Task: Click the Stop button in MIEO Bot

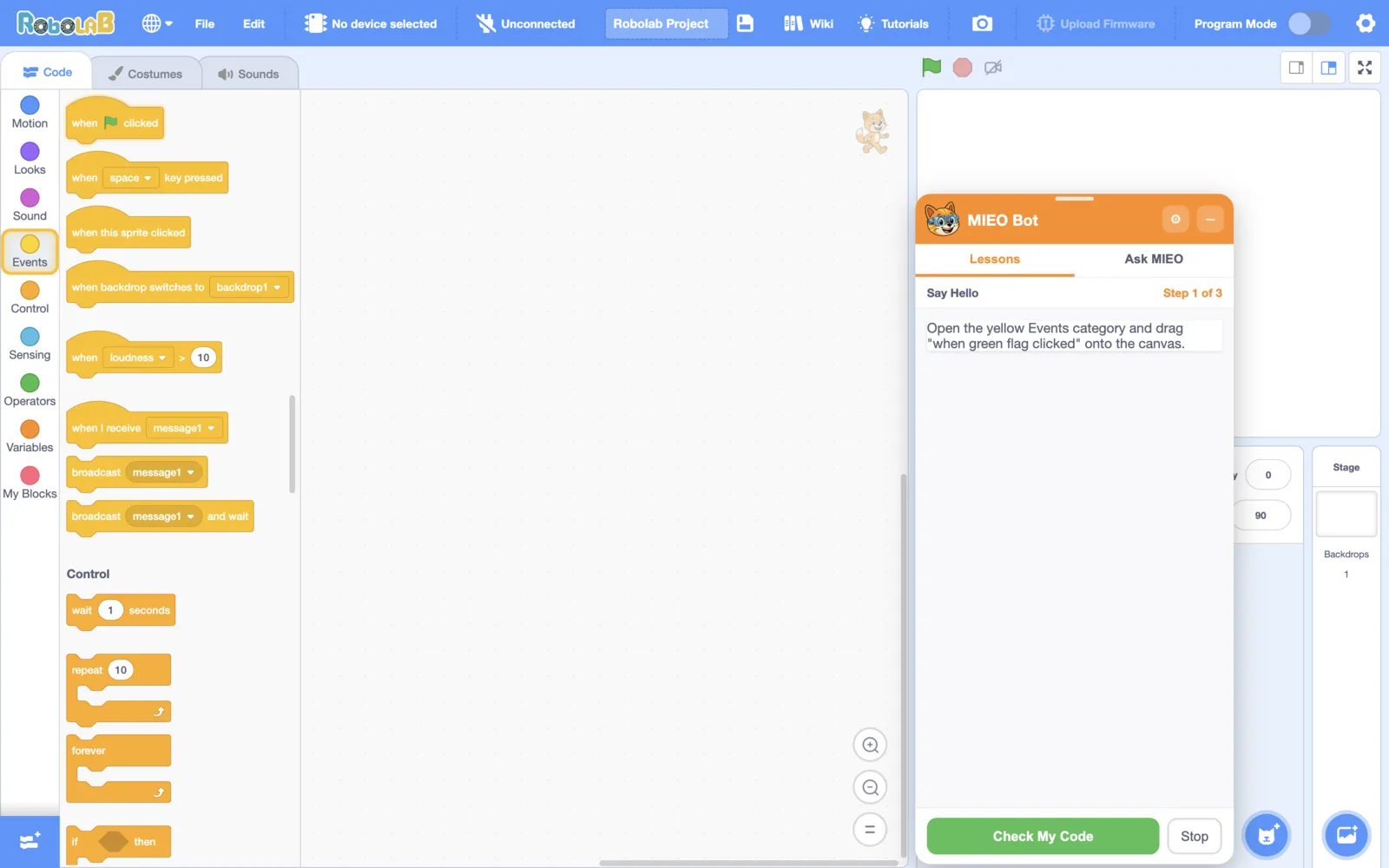Action: click(1195, 836)
